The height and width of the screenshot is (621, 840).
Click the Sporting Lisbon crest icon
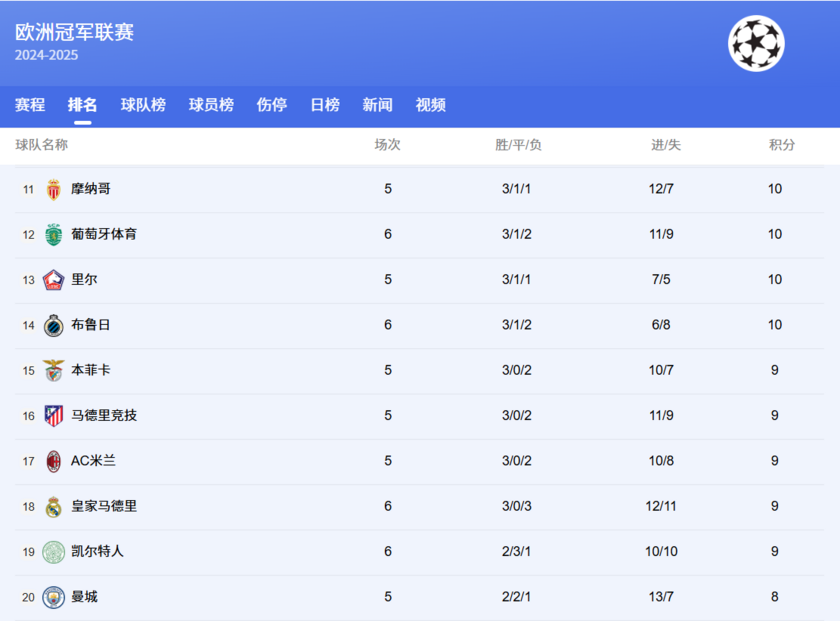(x=55, y=234)
